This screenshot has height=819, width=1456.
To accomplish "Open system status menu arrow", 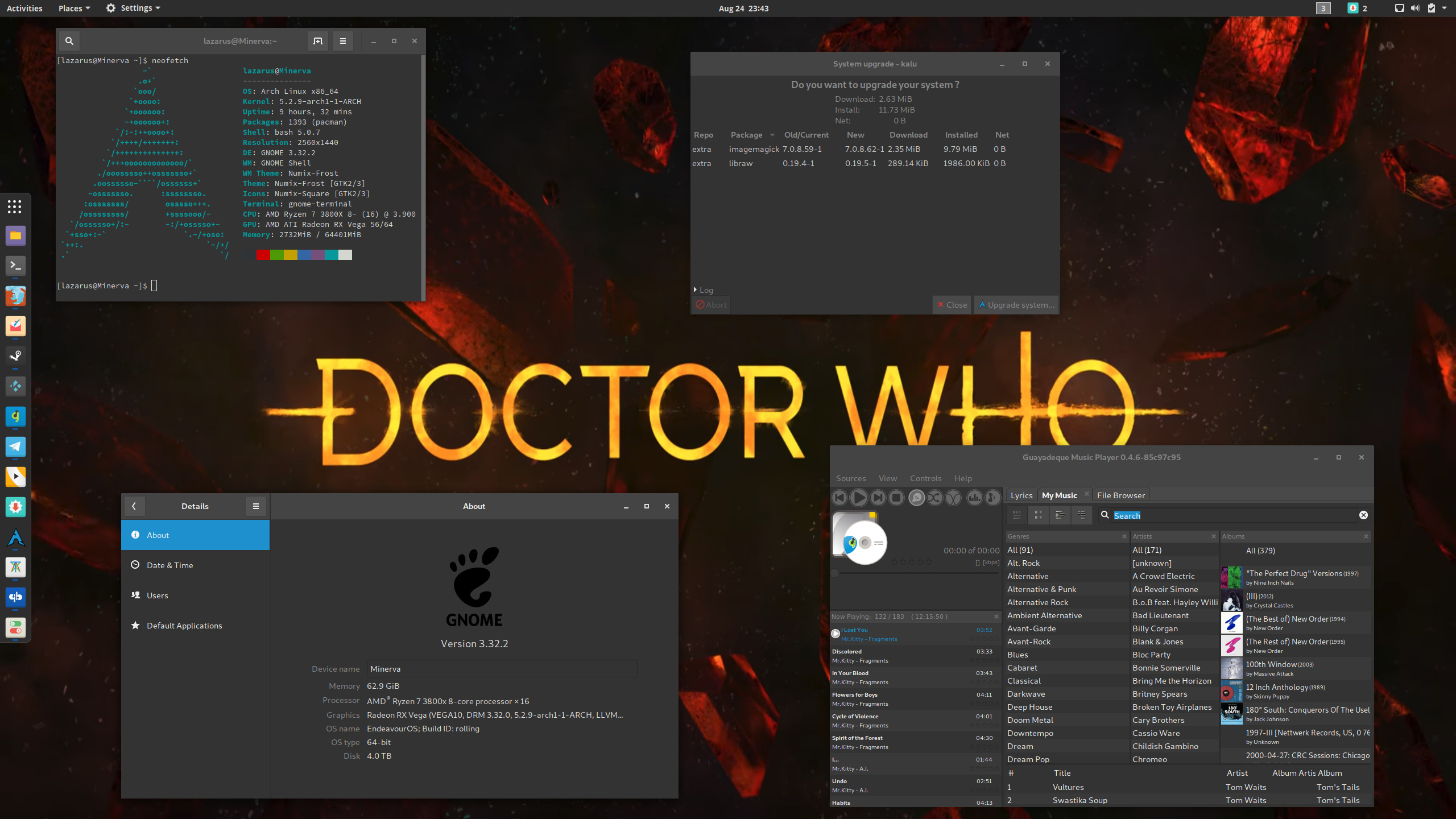I will (1444, 8).
